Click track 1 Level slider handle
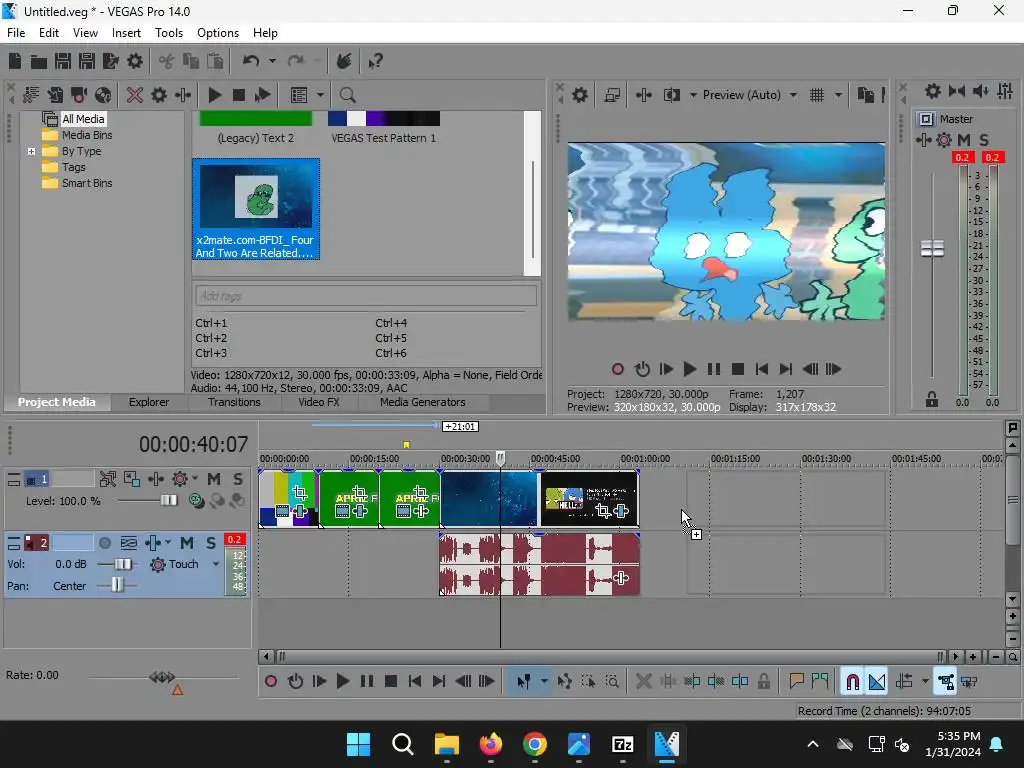 click(x=168, y=500)
